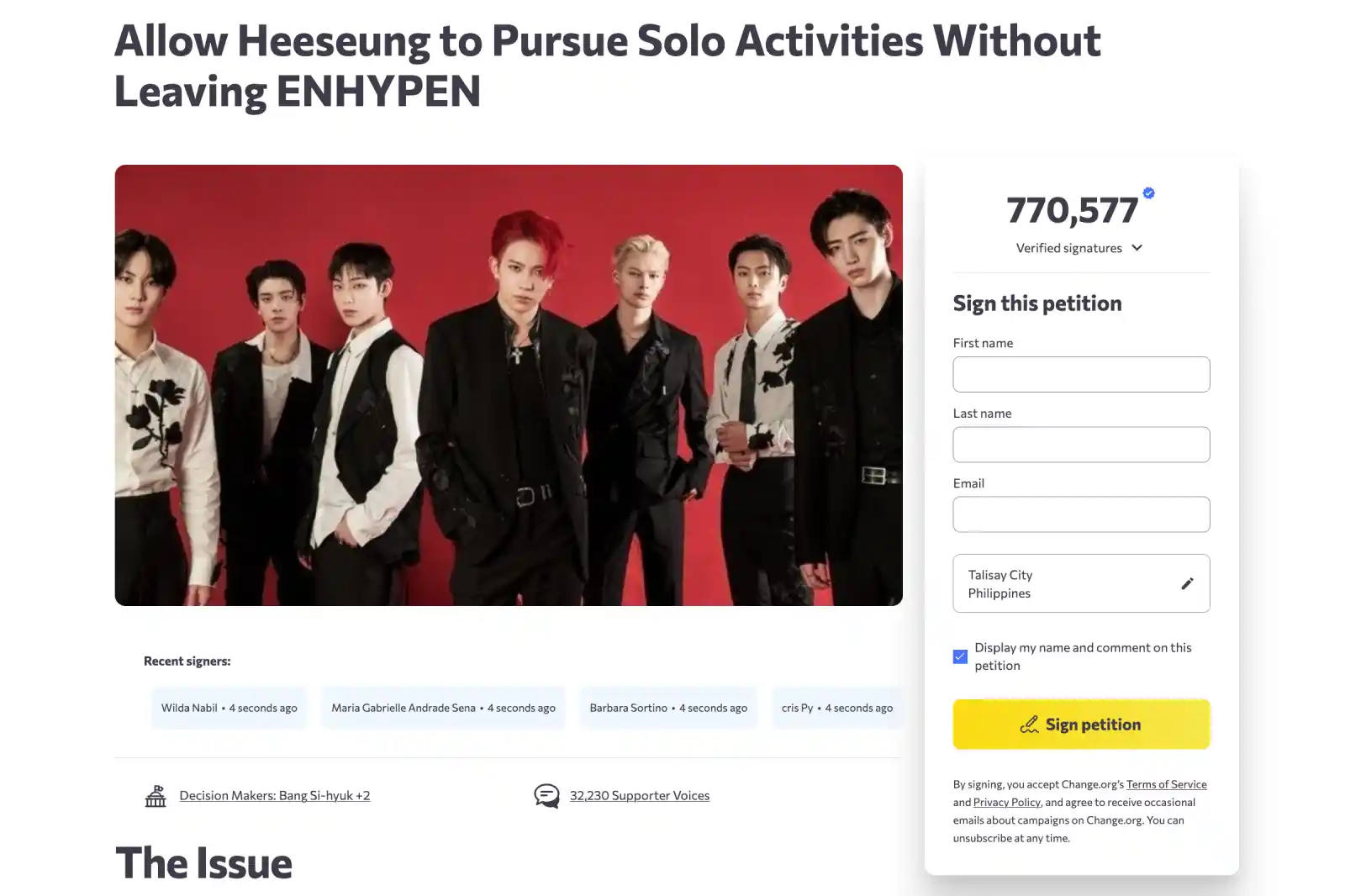Select the Maria Gabrielle Andrade Sena signer chip

point(443,707)
